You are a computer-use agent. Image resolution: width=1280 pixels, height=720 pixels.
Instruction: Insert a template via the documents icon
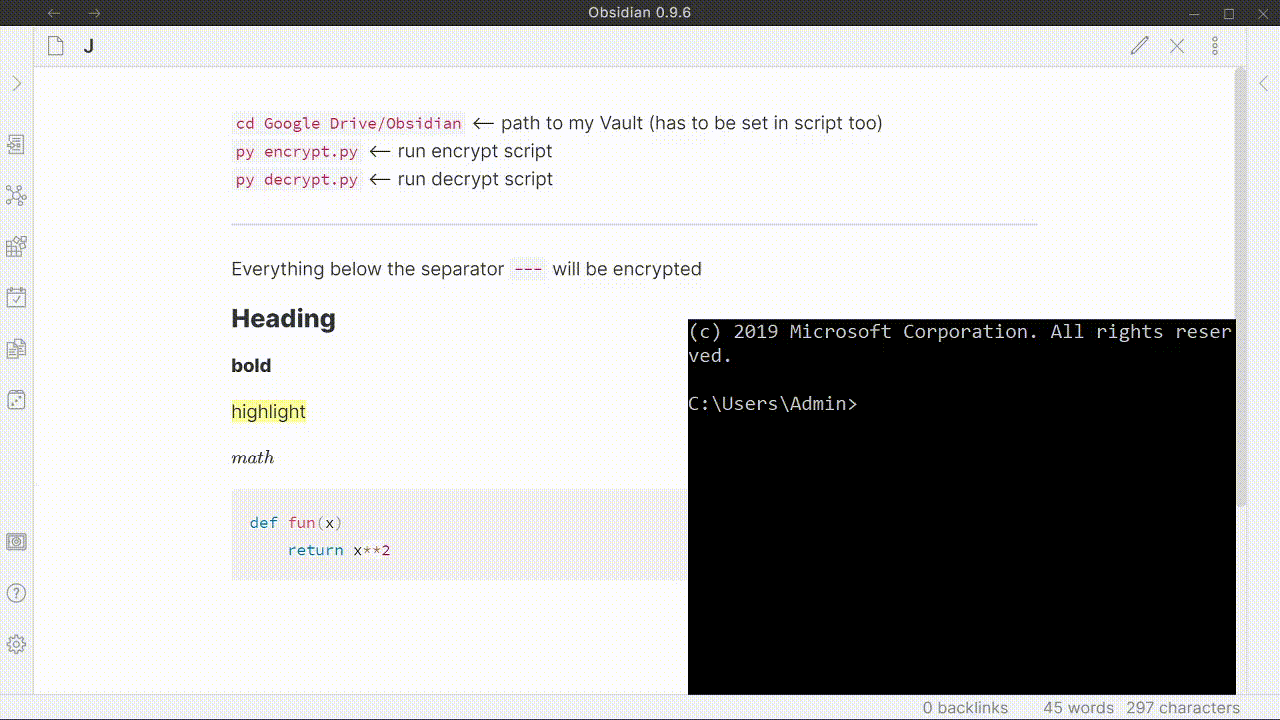coord(16,347)
